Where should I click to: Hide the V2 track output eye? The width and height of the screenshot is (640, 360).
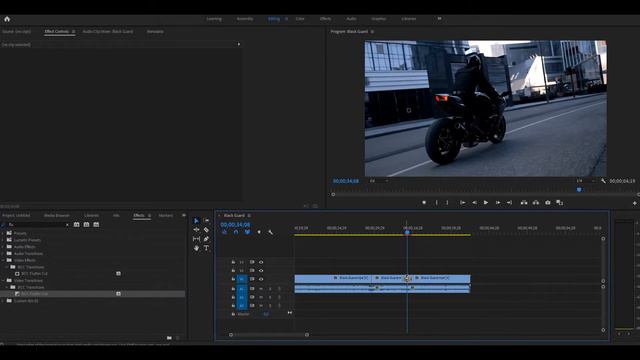click(261, 270)
